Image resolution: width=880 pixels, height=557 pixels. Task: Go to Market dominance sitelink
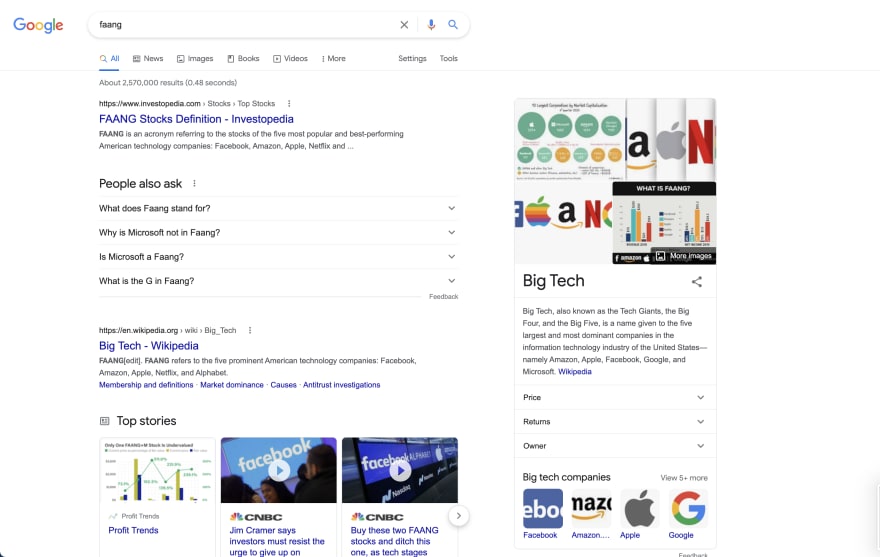(232, 385)
